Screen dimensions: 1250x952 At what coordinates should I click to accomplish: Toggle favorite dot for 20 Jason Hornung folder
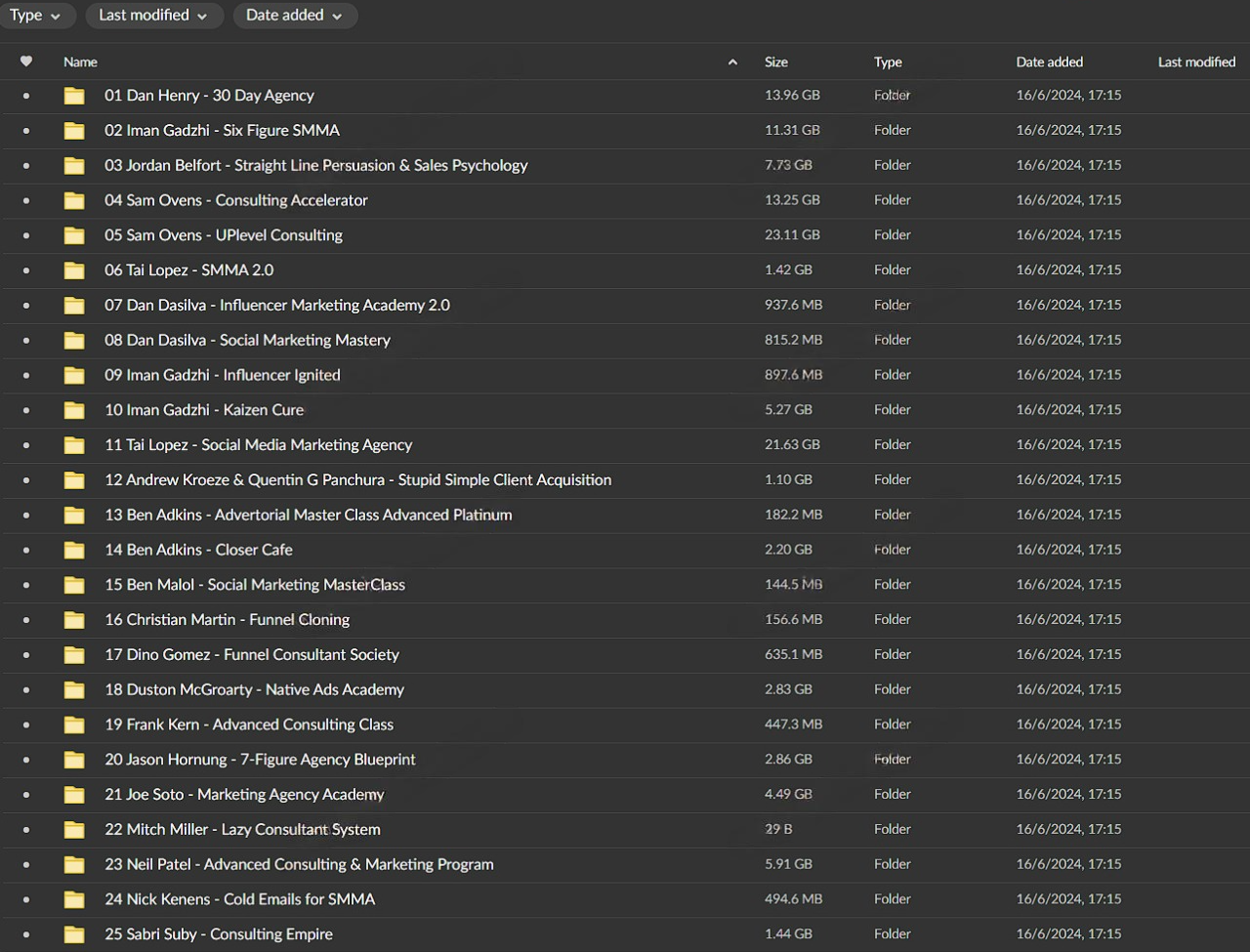[x=26, y=760]
